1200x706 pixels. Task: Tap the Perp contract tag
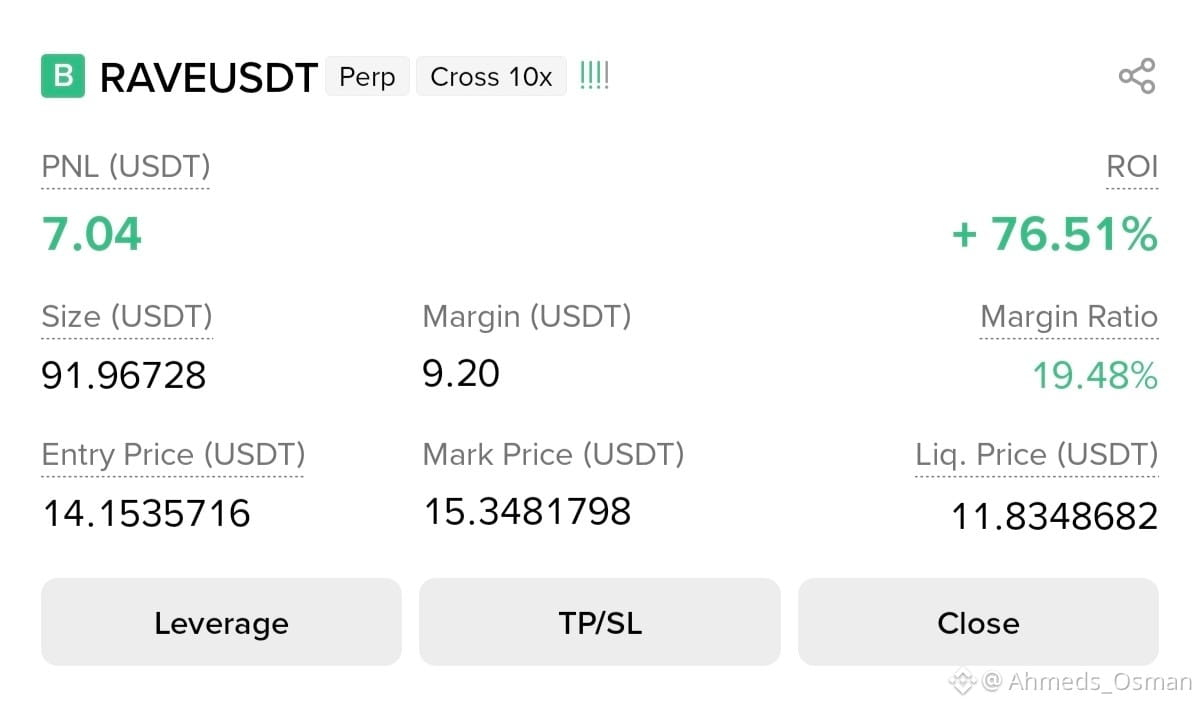tap(367, 77)
